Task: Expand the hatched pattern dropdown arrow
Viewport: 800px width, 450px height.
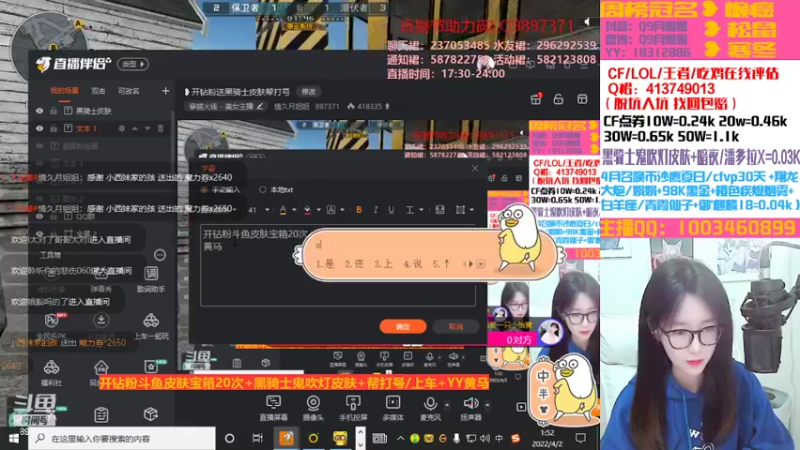Action: tap(471, 210)
